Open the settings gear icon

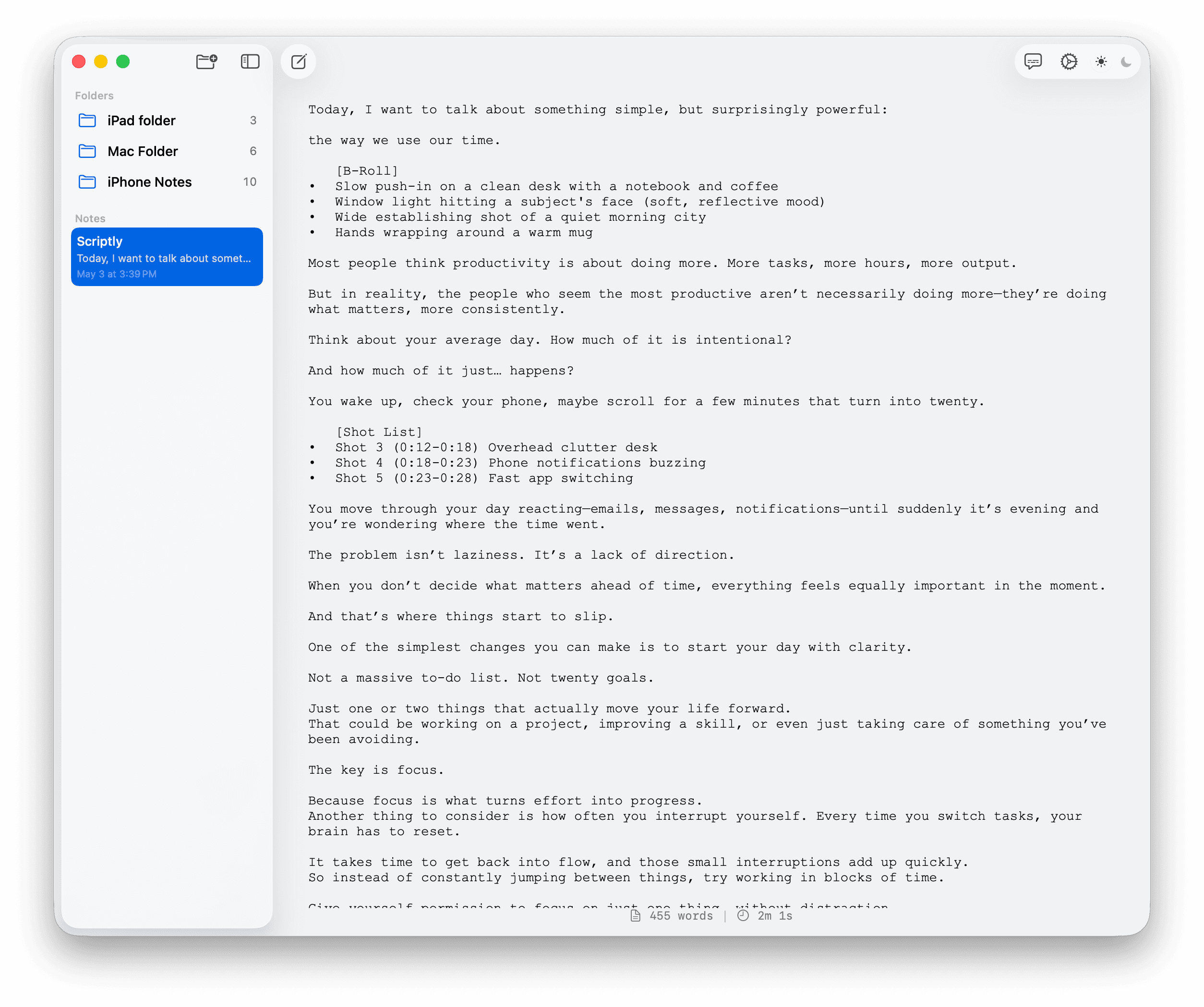(x=1069, y=61)
